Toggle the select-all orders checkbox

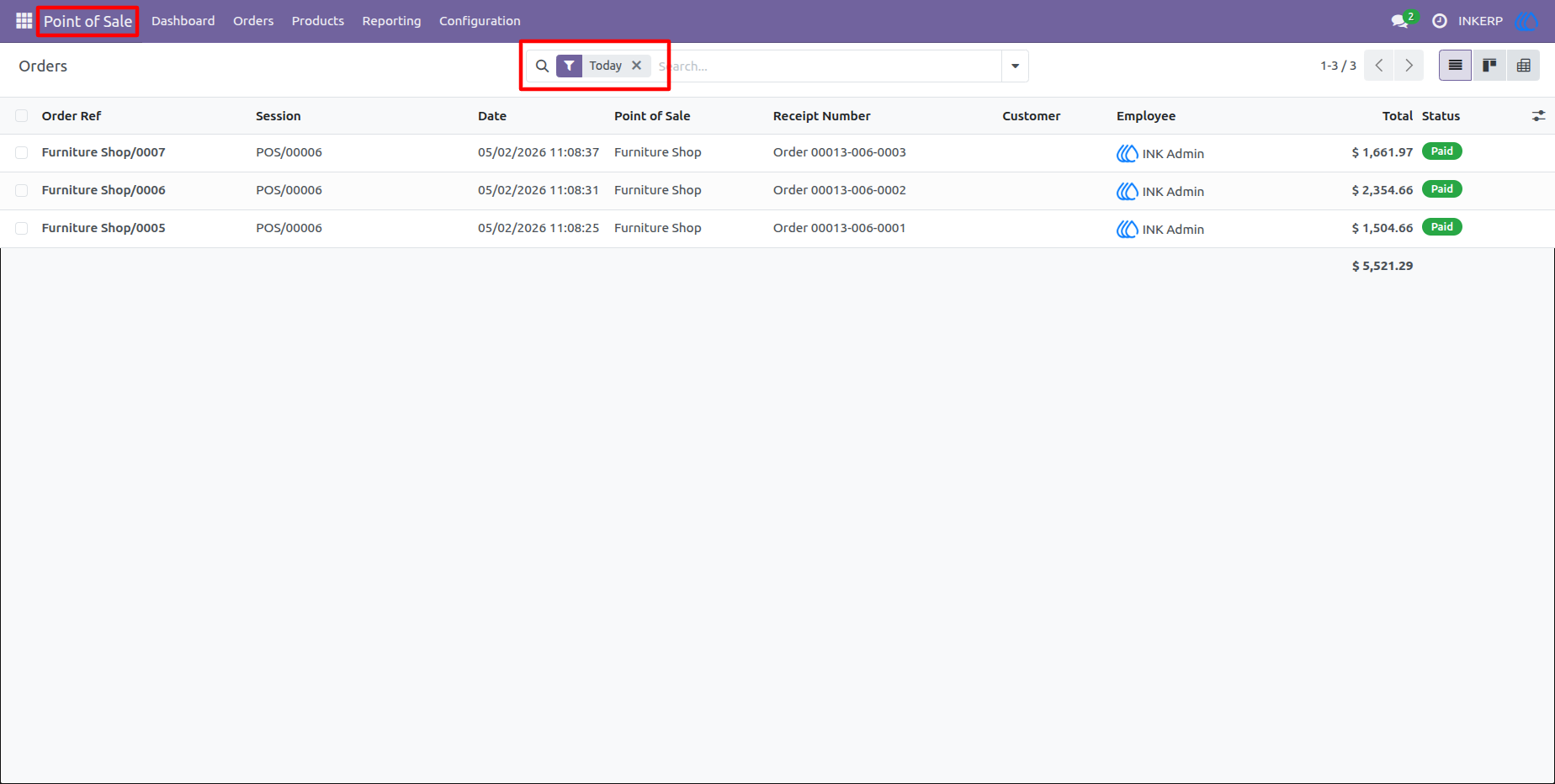click(22, 116)
